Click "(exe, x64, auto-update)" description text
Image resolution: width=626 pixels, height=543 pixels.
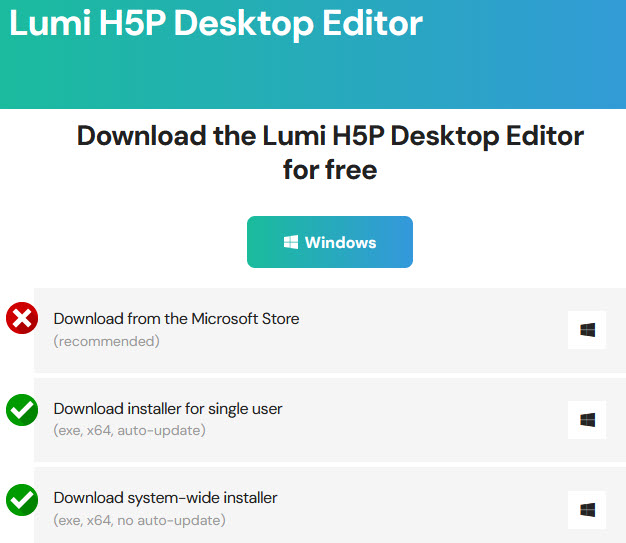tap(129, 430)
